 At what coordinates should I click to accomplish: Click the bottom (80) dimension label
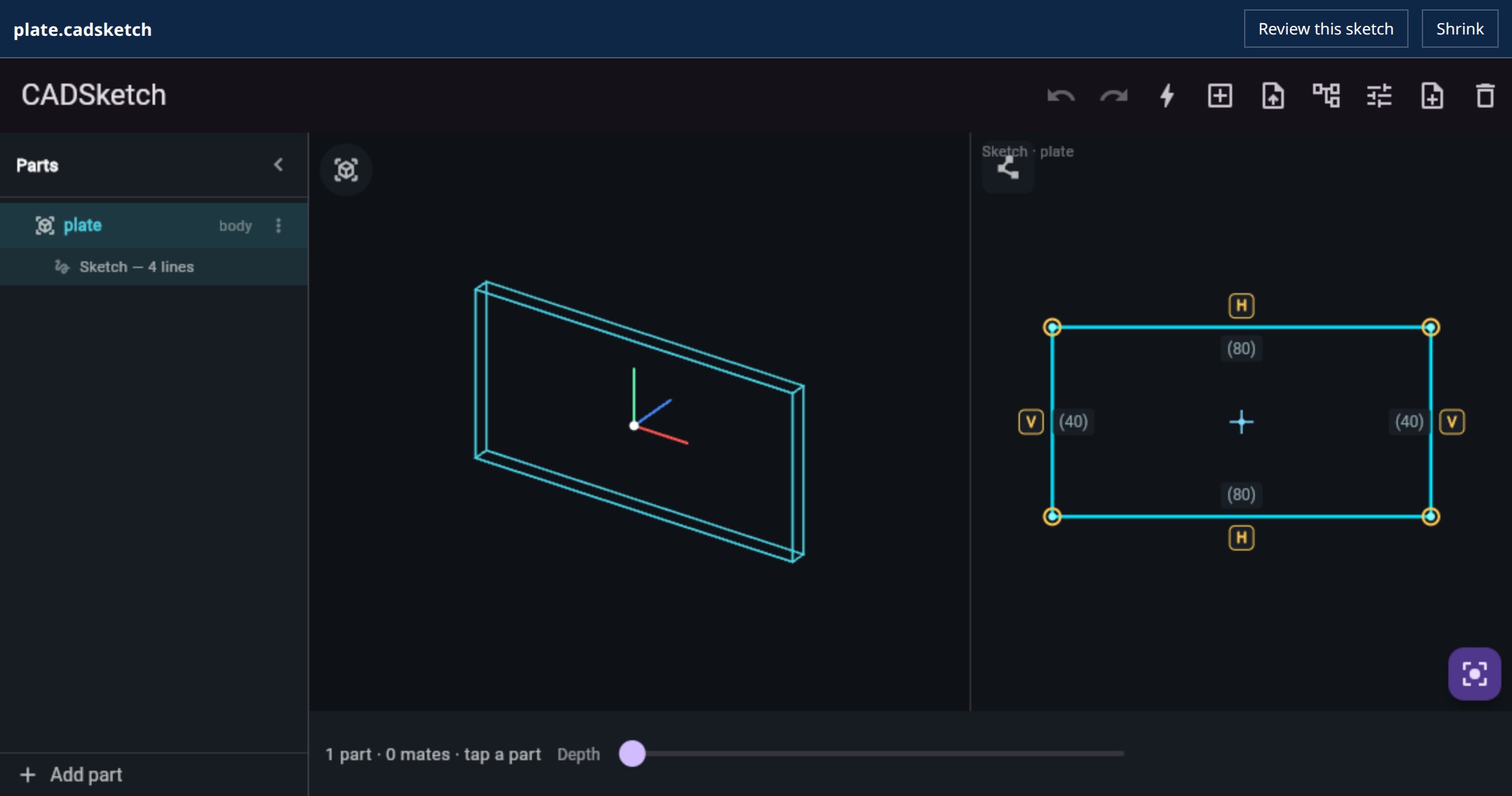1241,495
